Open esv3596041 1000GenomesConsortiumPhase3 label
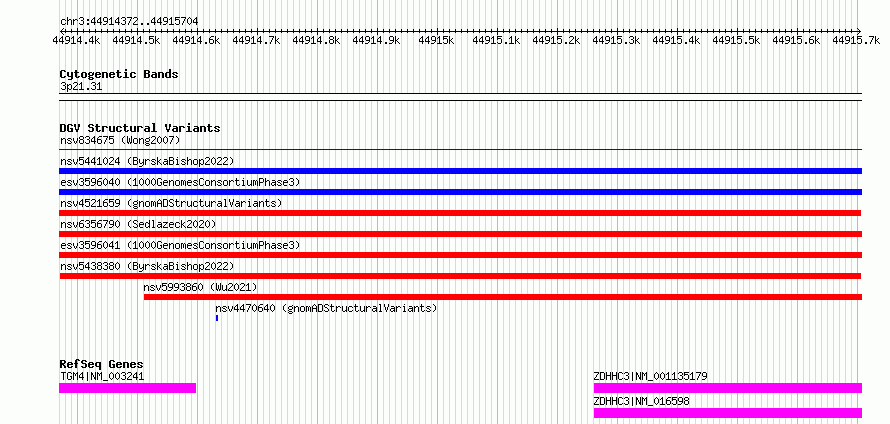This screenshot has height=424, width=890. click(180, 245)
